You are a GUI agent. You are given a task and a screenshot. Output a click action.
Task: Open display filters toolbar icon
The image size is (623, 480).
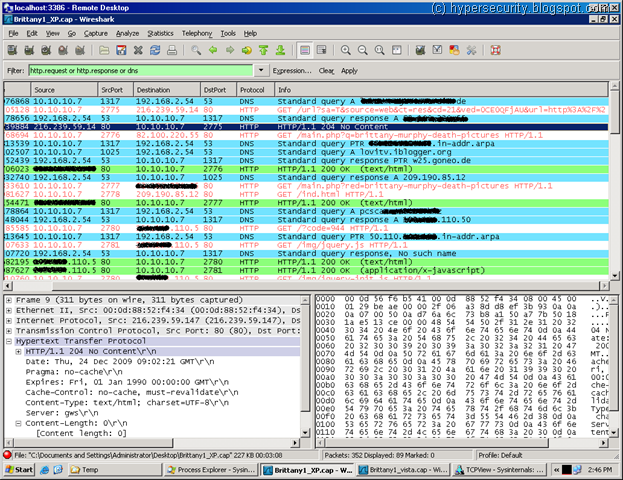click(x=437, y=50)
